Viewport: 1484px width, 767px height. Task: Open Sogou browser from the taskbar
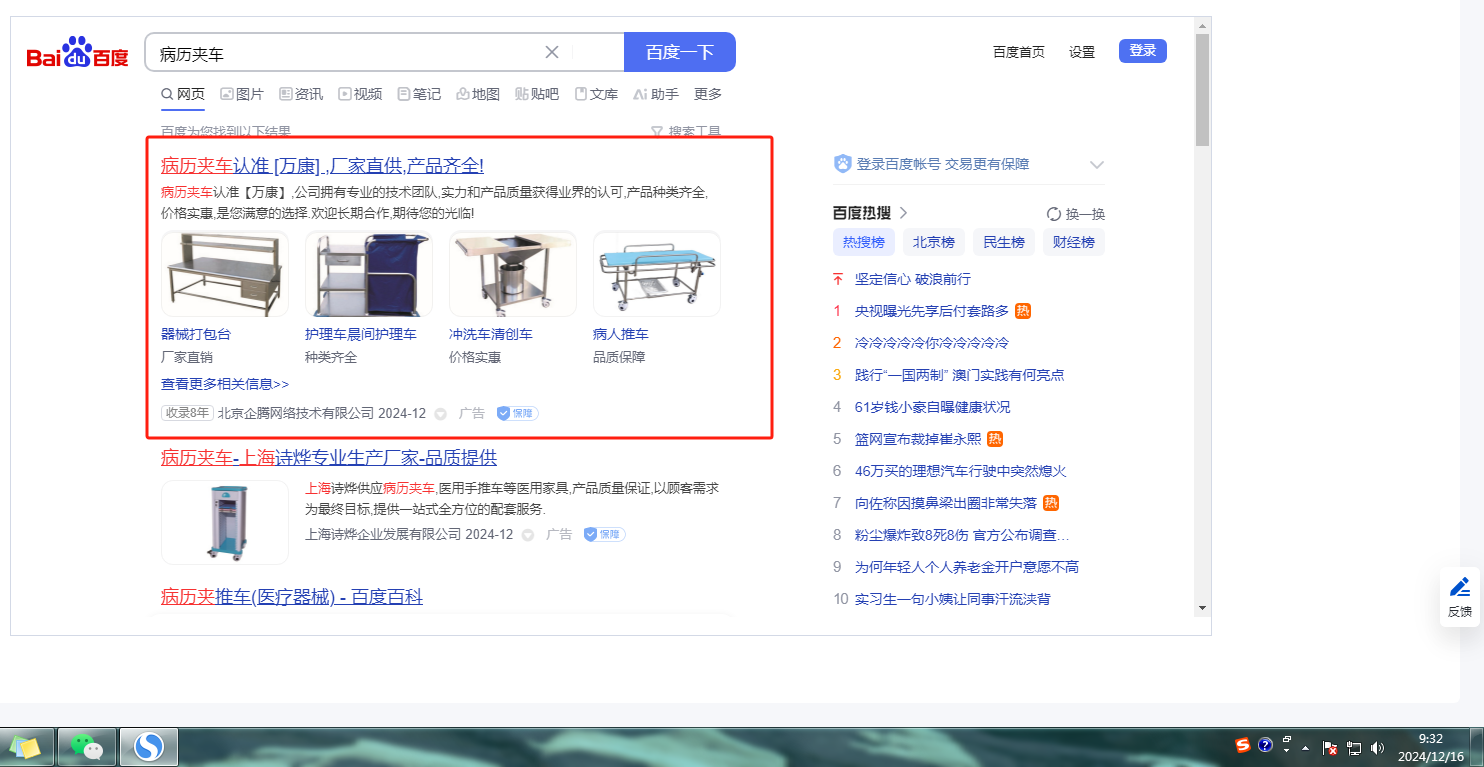(149, 746)
